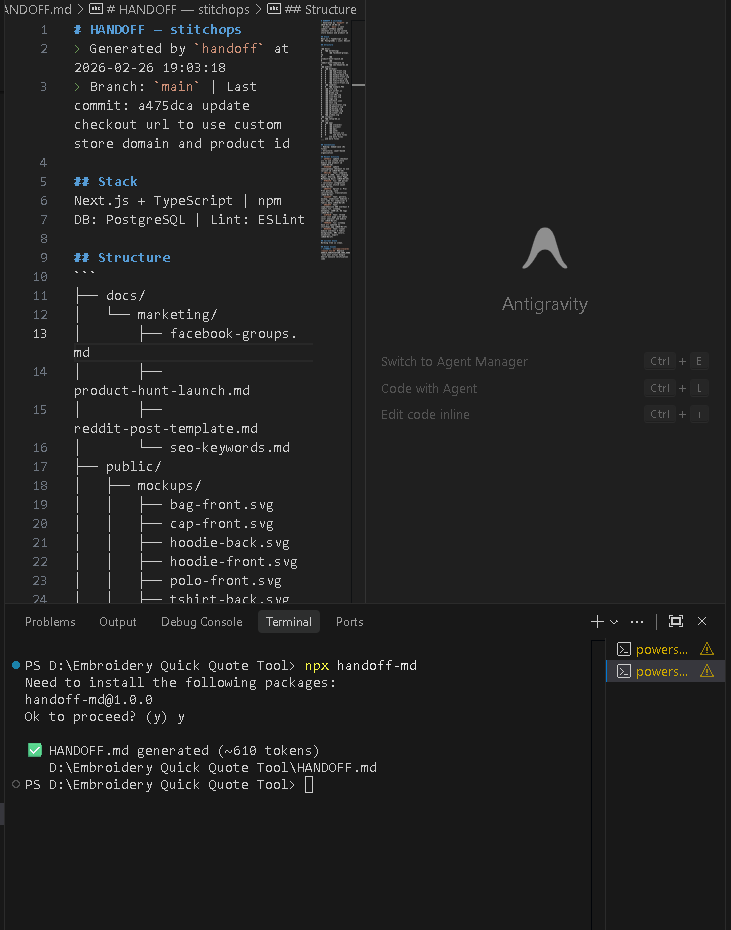The image size is (731, 930).
Task: Click 'polo-front.svg' line in editor
Action: 225,580
